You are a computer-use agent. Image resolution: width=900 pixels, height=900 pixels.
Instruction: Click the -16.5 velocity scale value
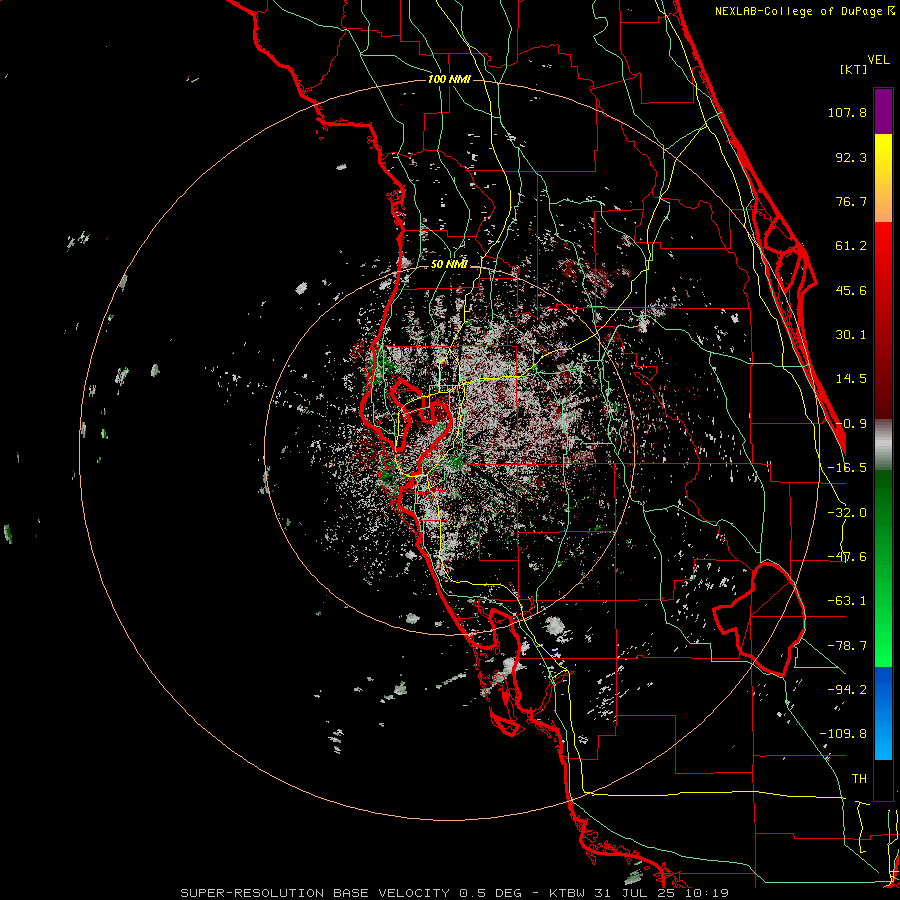point(847,468)
